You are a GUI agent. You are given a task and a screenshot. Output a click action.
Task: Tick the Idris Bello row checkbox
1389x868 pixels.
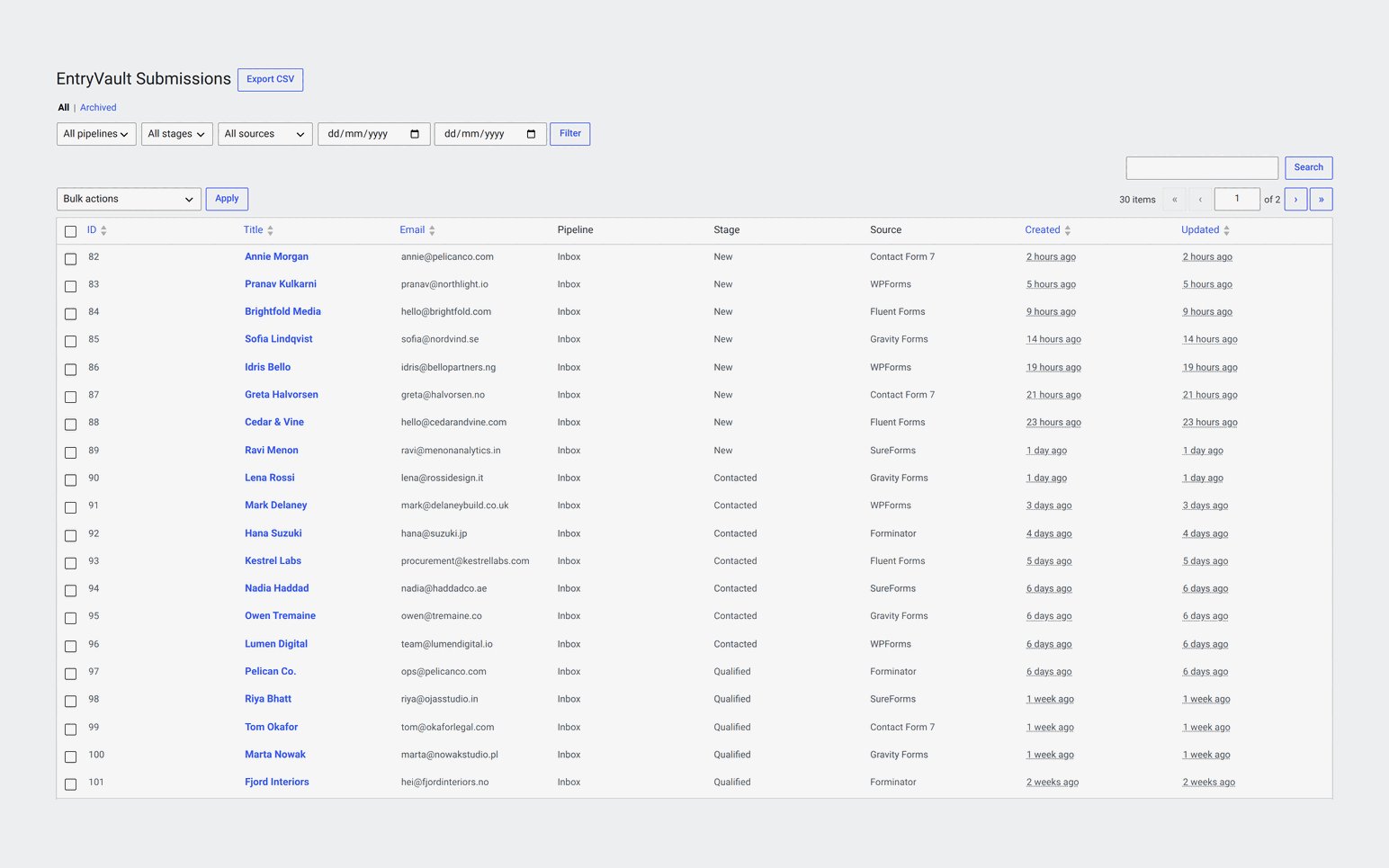pyautogui.click(x=70, y=369)
